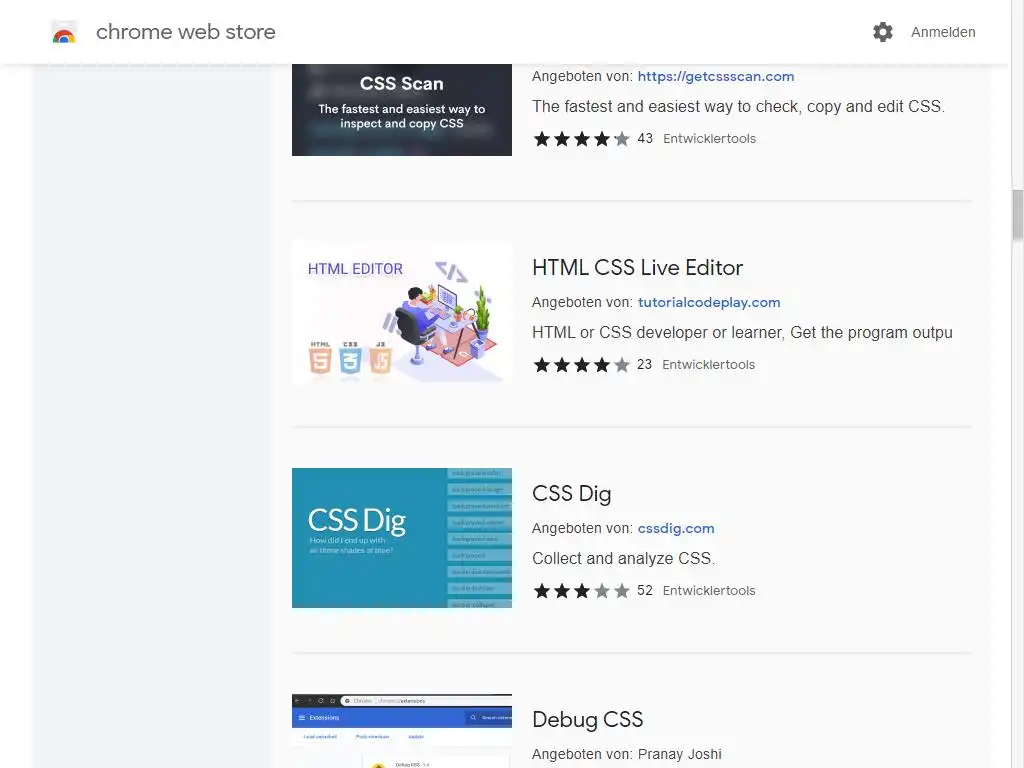
Task: Open the CSS Dig extension title
Action: [571, 494]
